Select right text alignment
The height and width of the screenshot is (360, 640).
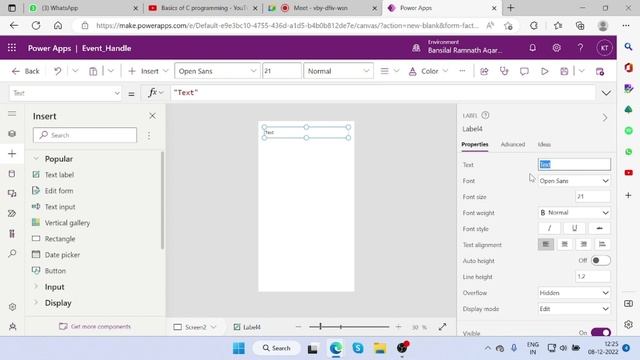pos(584,244)
